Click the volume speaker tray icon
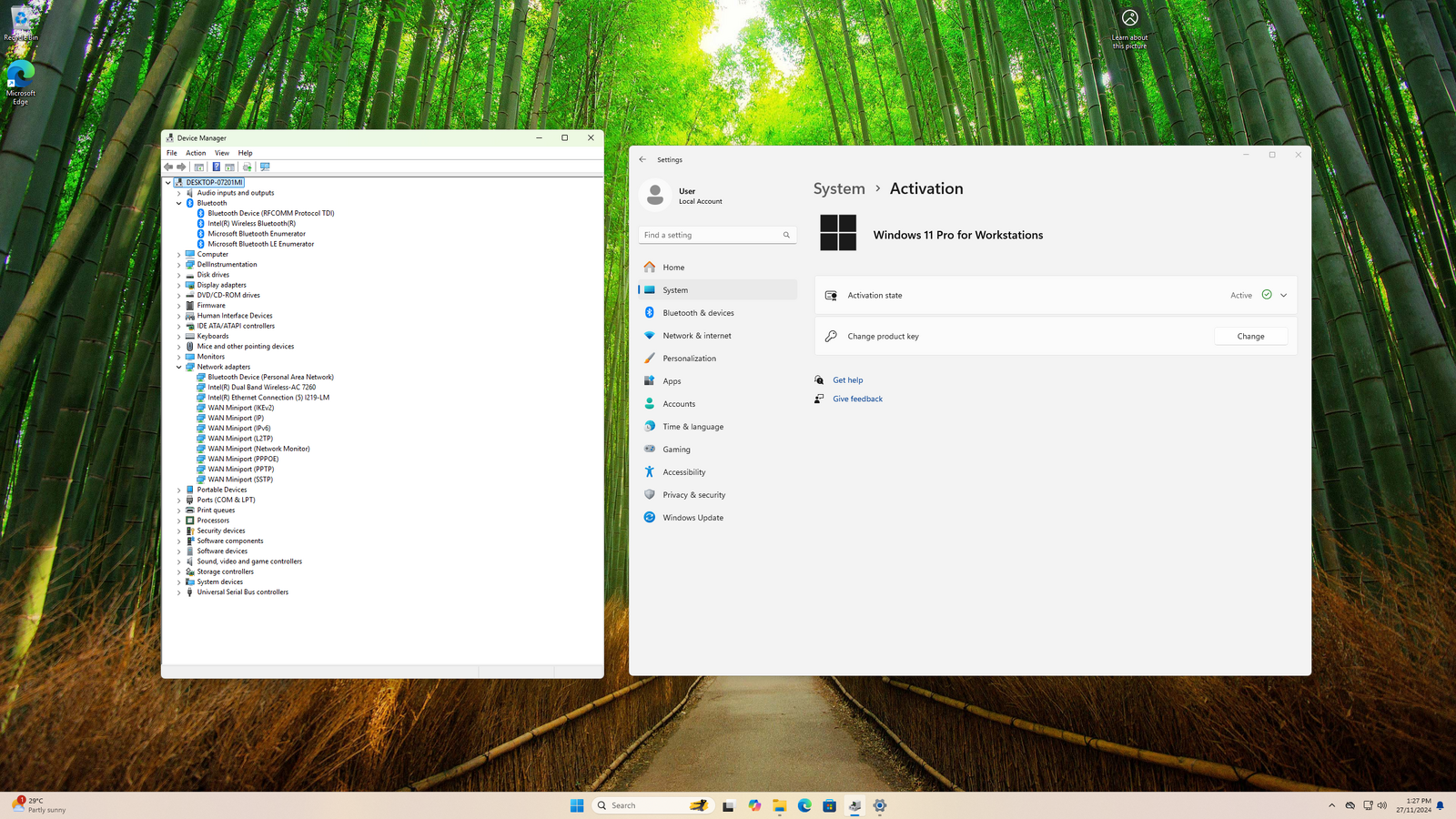The width and height of the screenshot is (1456, 819). [1382, 805]
